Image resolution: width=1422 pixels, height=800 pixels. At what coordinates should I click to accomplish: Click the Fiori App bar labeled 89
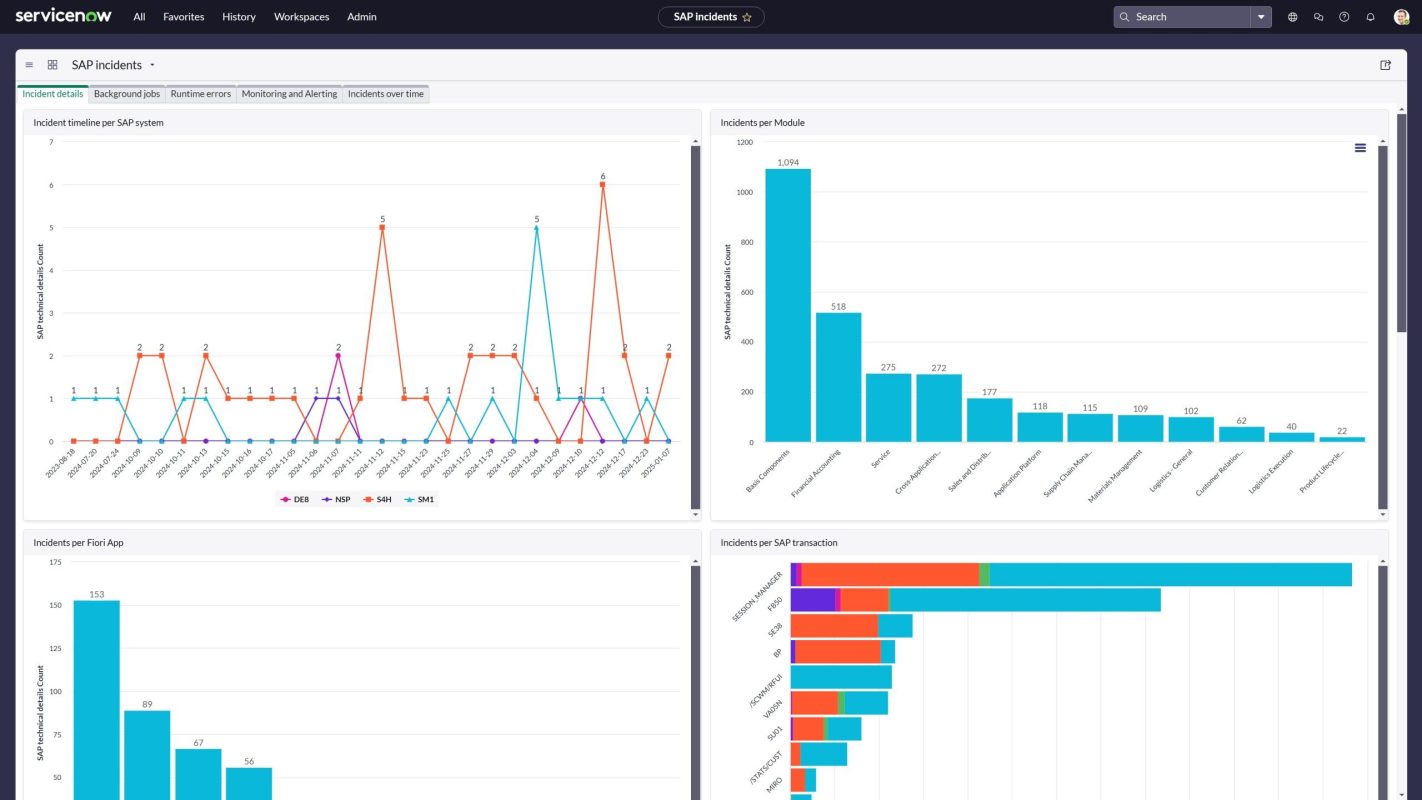pyautogui.click(x=147, y=755)
